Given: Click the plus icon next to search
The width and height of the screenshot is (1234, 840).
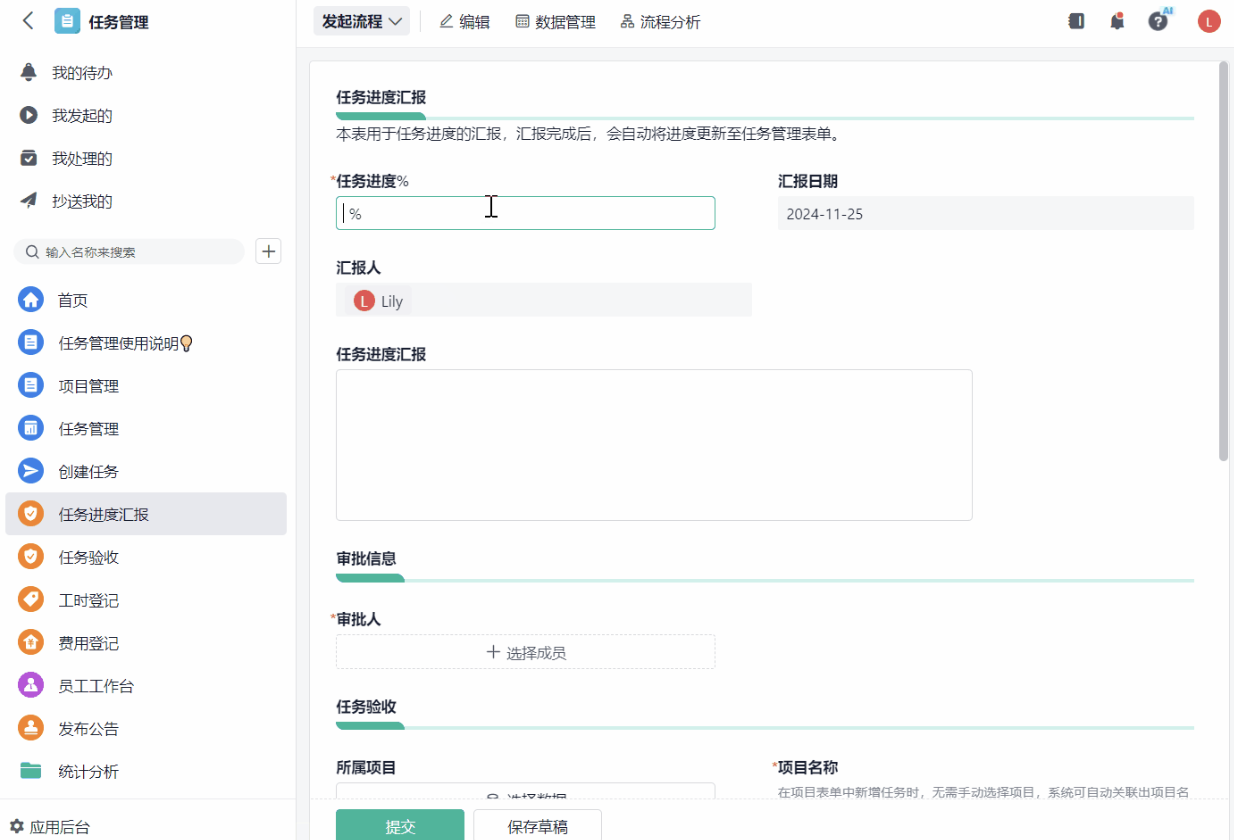Looking at the screenshot, I should [268, 251].
